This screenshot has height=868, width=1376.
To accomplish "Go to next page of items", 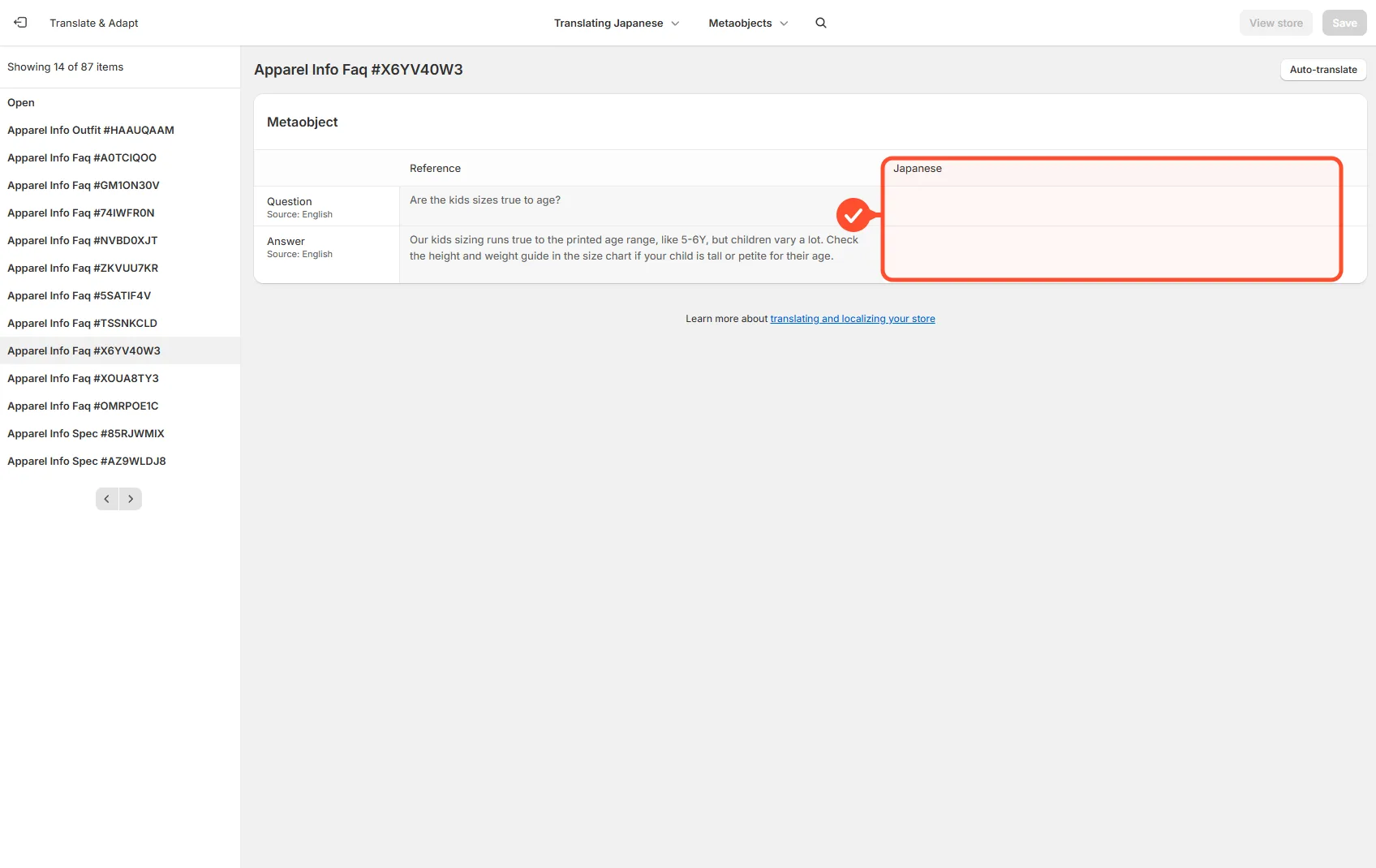I will tap(131, 499).
